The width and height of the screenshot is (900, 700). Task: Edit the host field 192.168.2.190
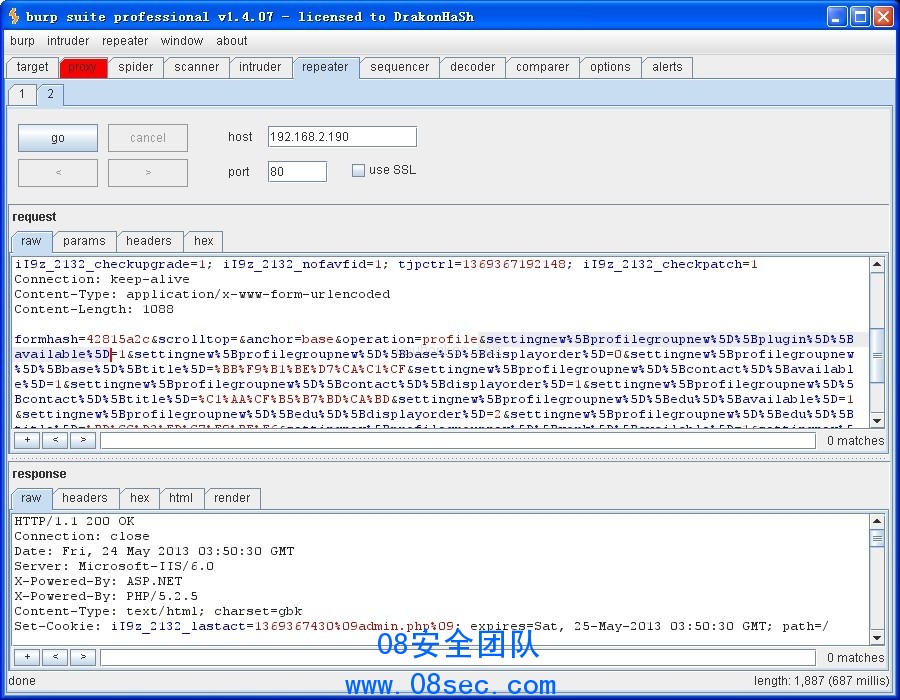coord(342,137)
